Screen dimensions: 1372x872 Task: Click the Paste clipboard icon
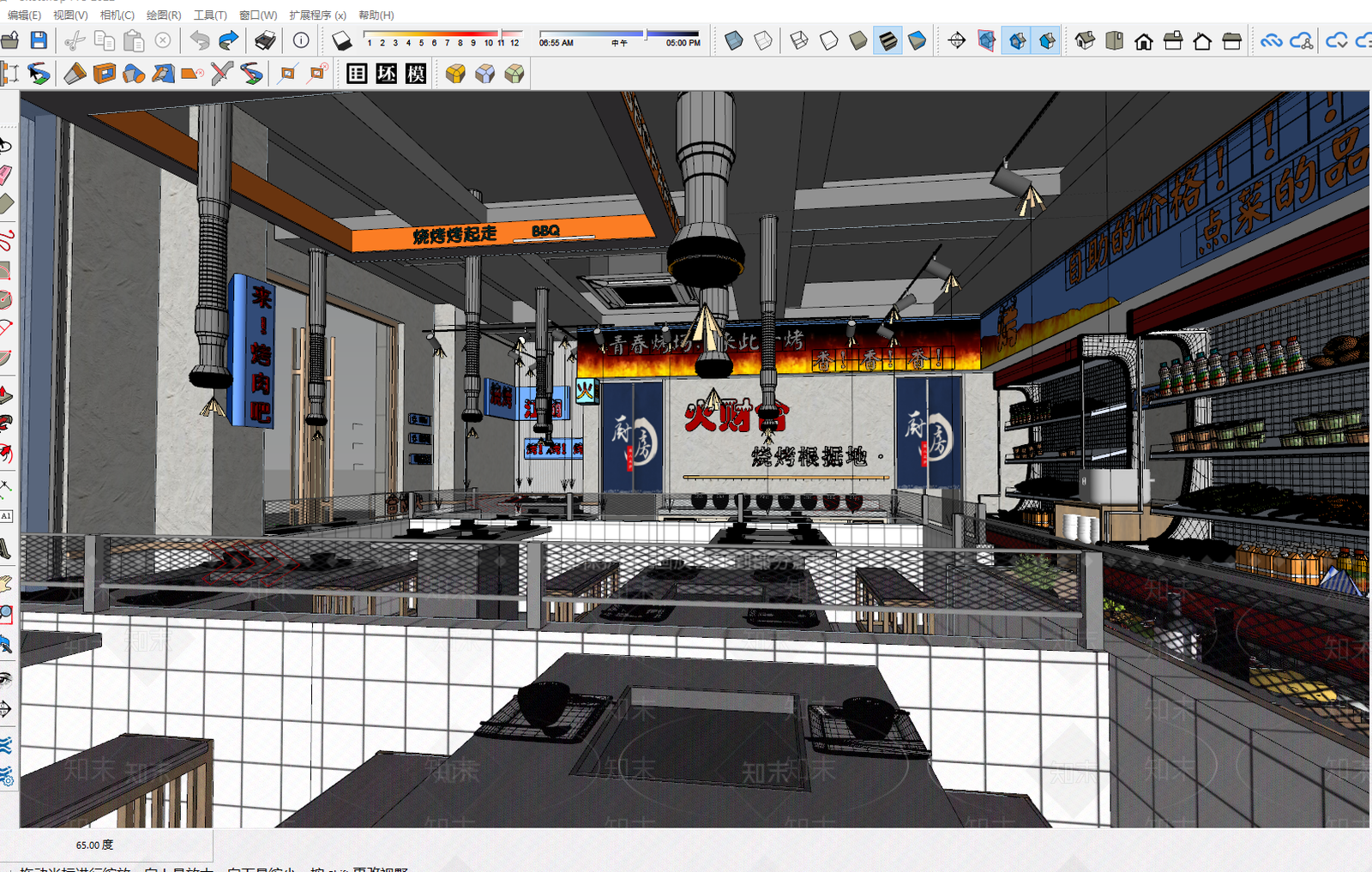pyautogui.click(x=134, y=40)
